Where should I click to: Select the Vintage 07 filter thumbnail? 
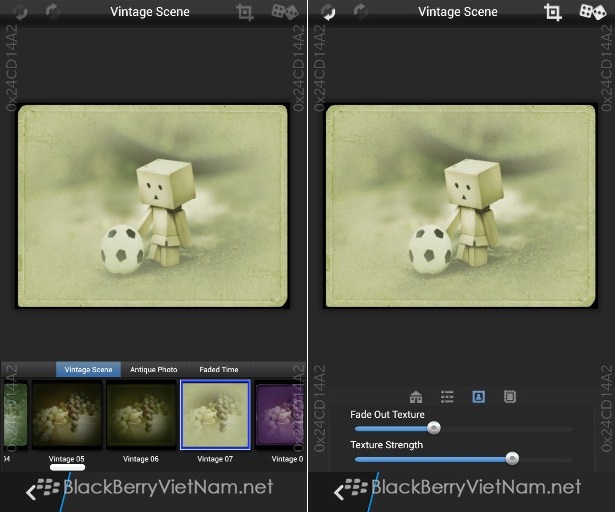click(215, 415)
